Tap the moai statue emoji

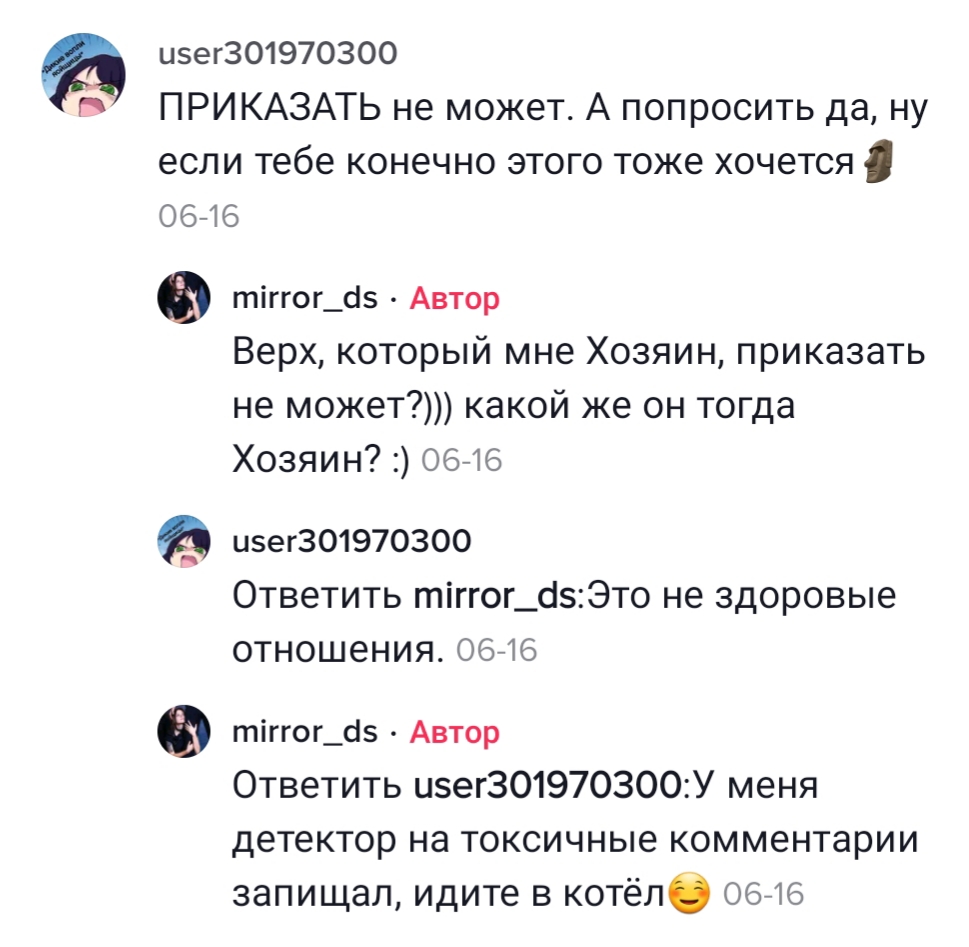pyautogui.click(x=877, y=164)
